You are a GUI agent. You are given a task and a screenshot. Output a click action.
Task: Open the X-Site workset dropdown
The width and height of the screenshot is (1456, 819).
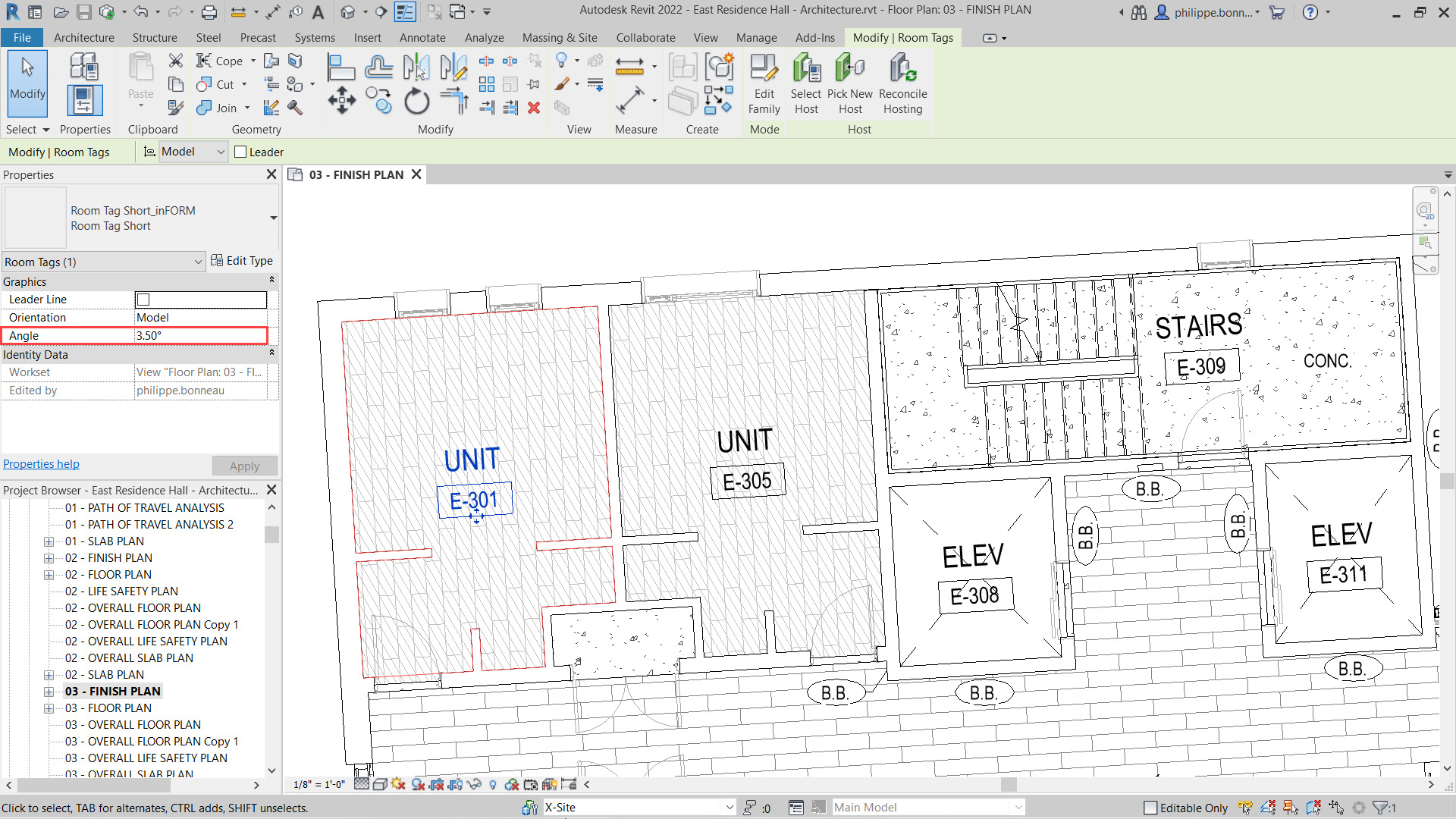coord(639,808)
